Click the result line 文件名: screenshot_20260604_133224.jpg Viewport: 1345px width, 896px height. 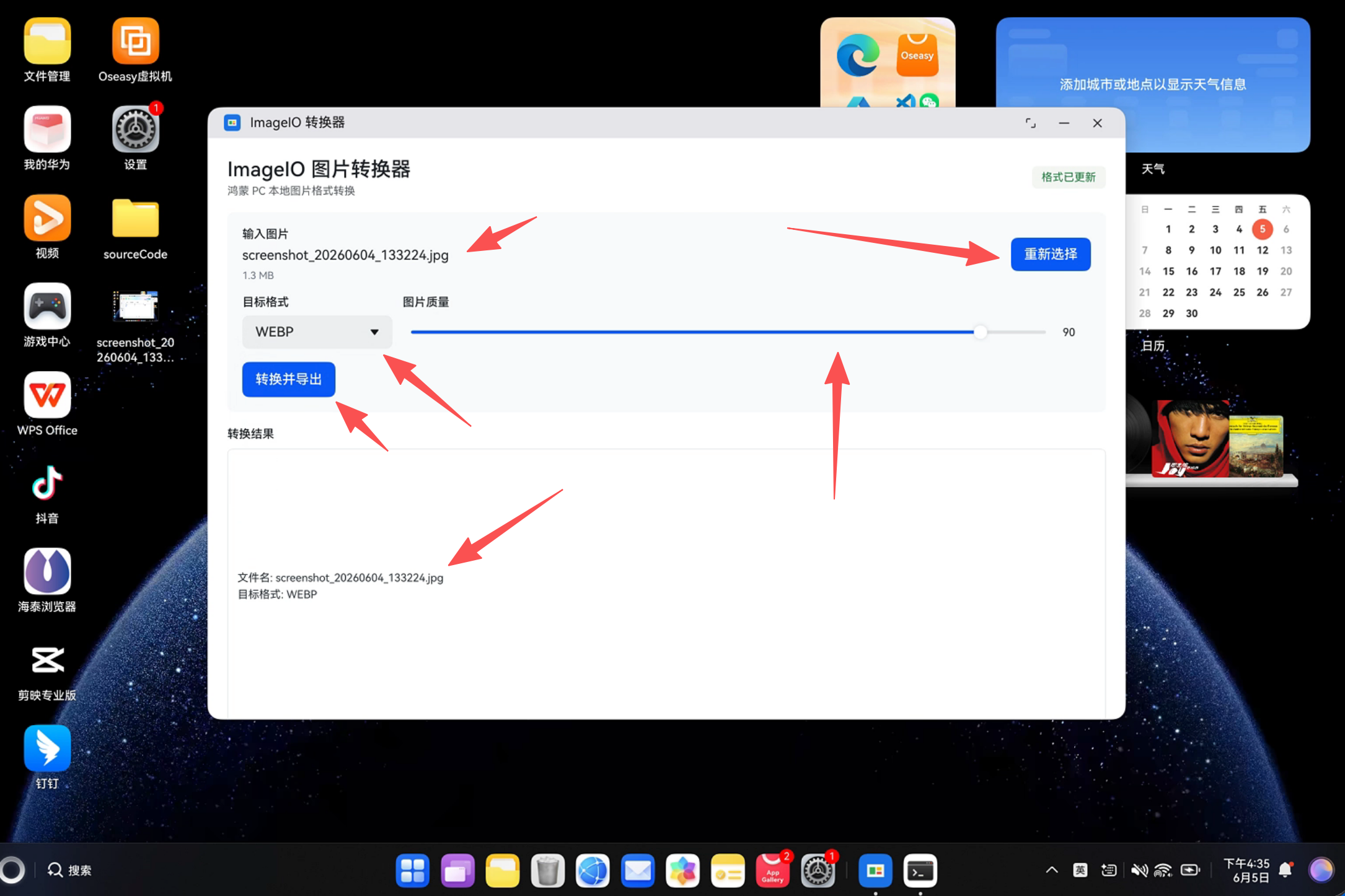coord(341,578)
